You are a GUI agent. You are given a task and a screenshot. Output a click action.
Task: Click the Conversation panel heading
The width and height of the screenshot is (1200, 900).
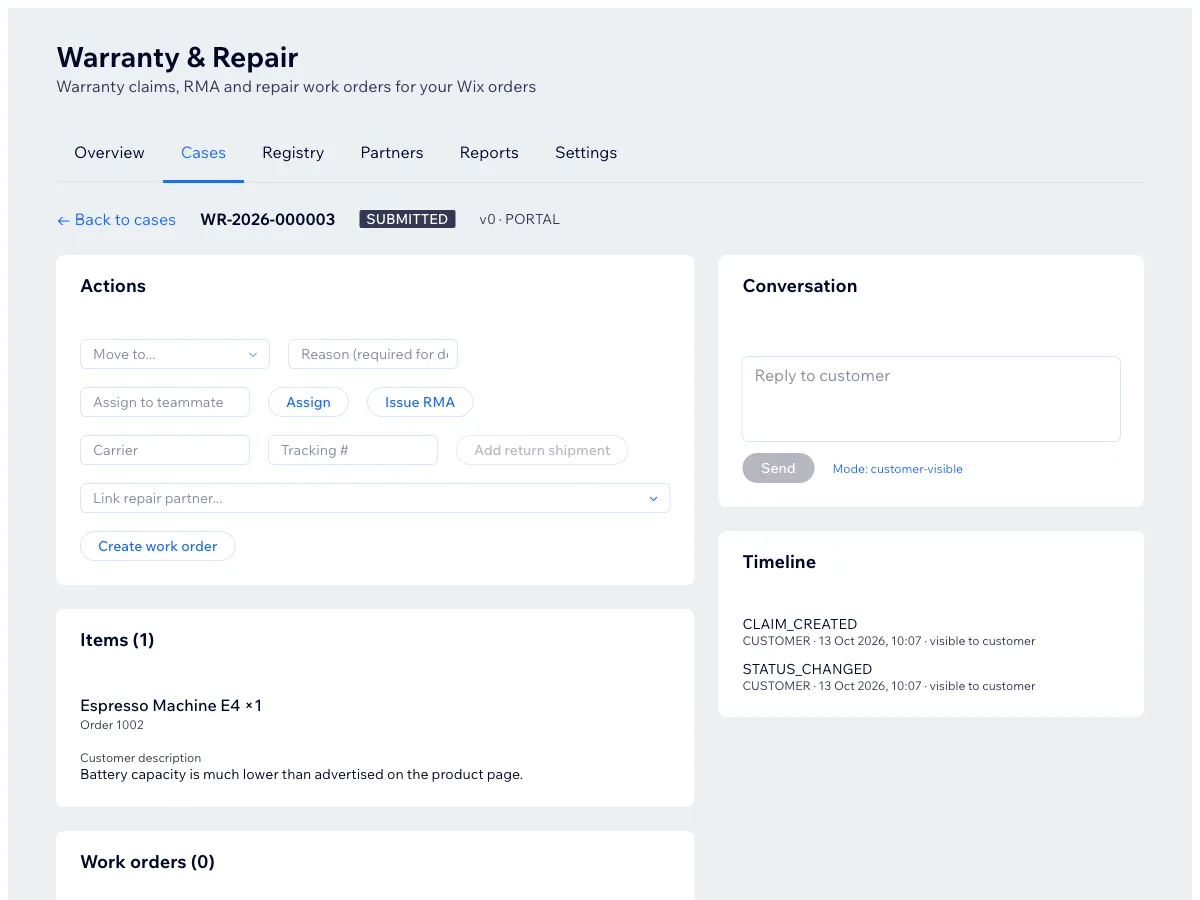point(800,286)
